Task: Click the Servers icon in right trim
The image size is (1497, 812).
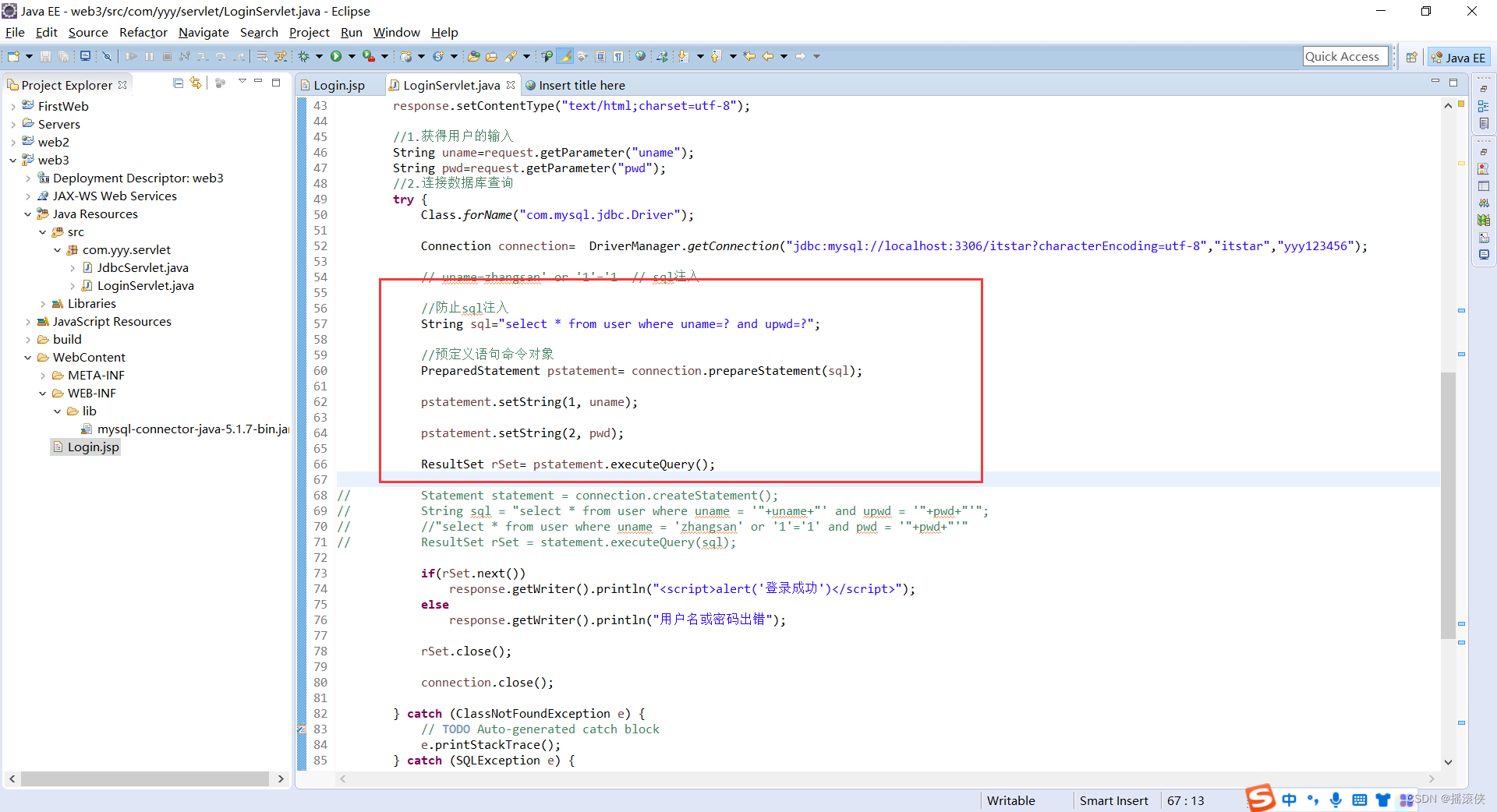Action: (x=1484, y=203)
